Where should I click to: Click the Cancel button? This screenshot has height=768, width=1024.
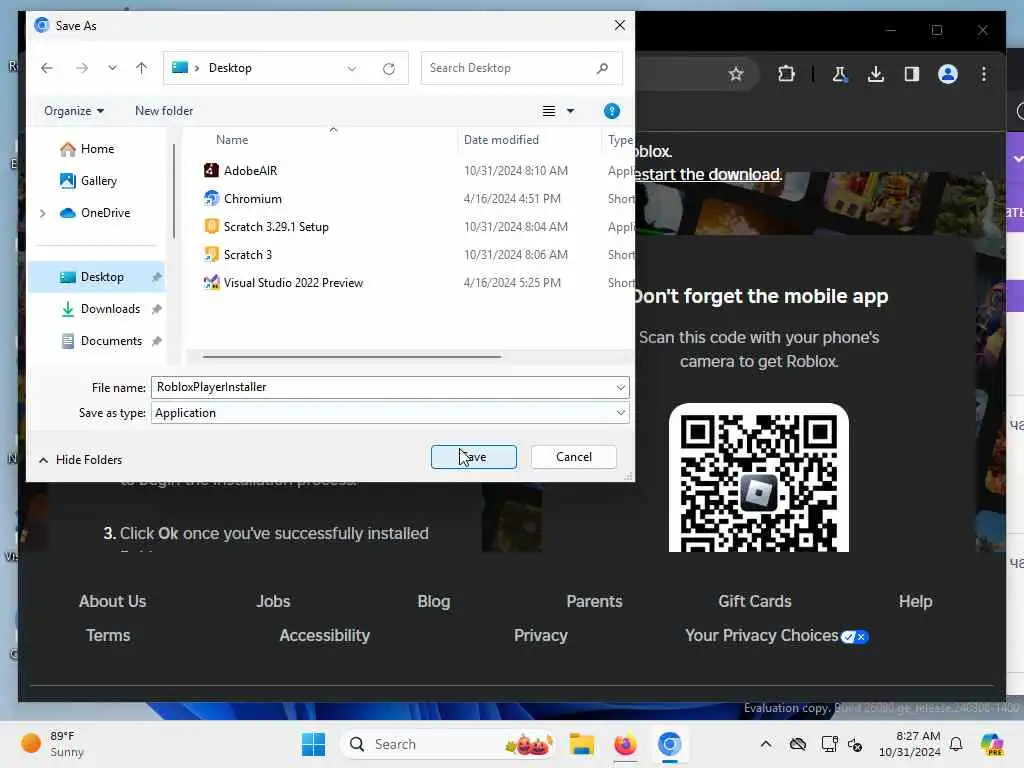click(573, 457)
